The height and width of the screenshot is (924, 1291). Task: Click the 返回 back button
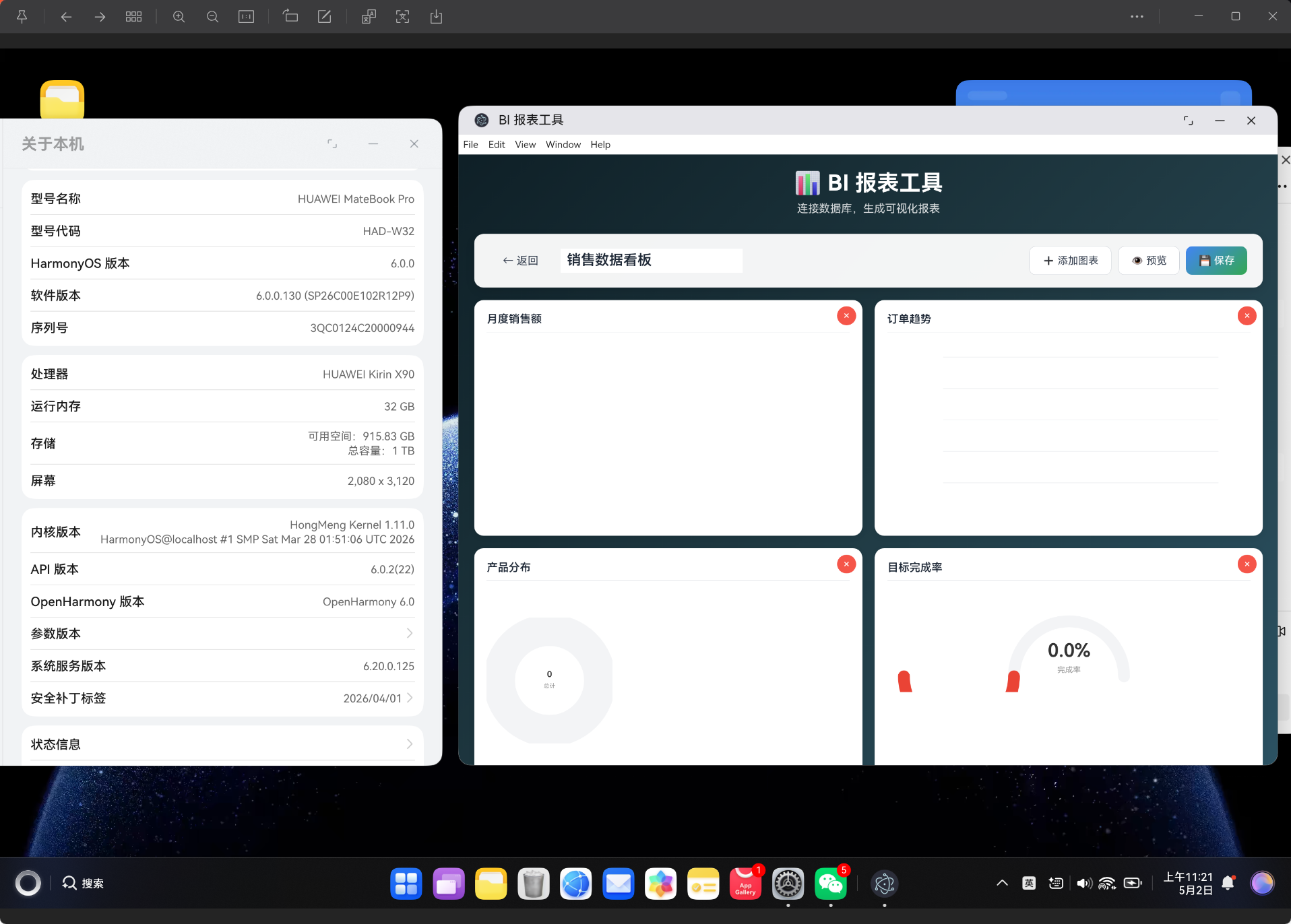[520, 261]
